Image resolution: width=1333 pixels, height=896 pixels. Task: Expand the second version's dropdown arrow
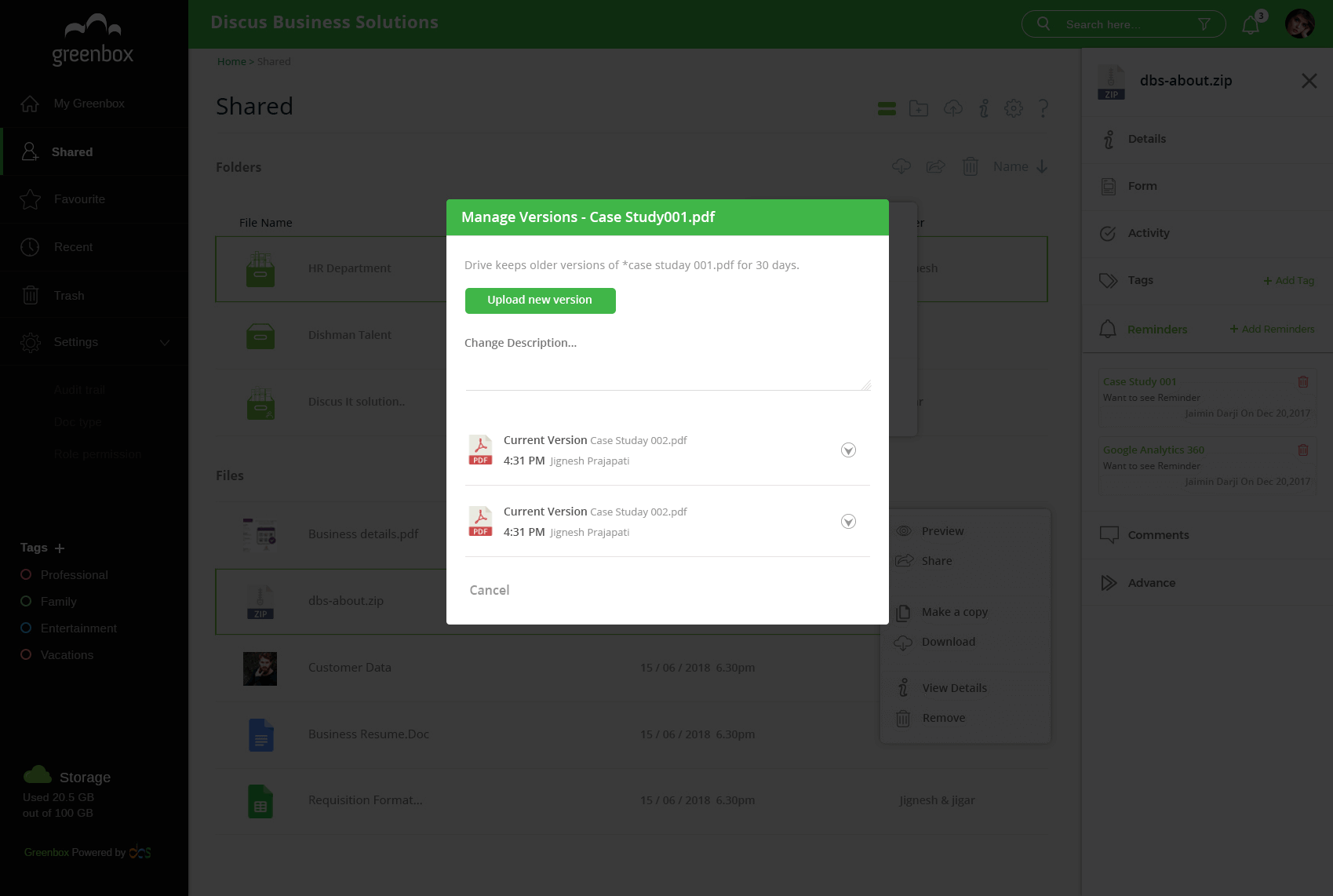(x=848, y=522)
